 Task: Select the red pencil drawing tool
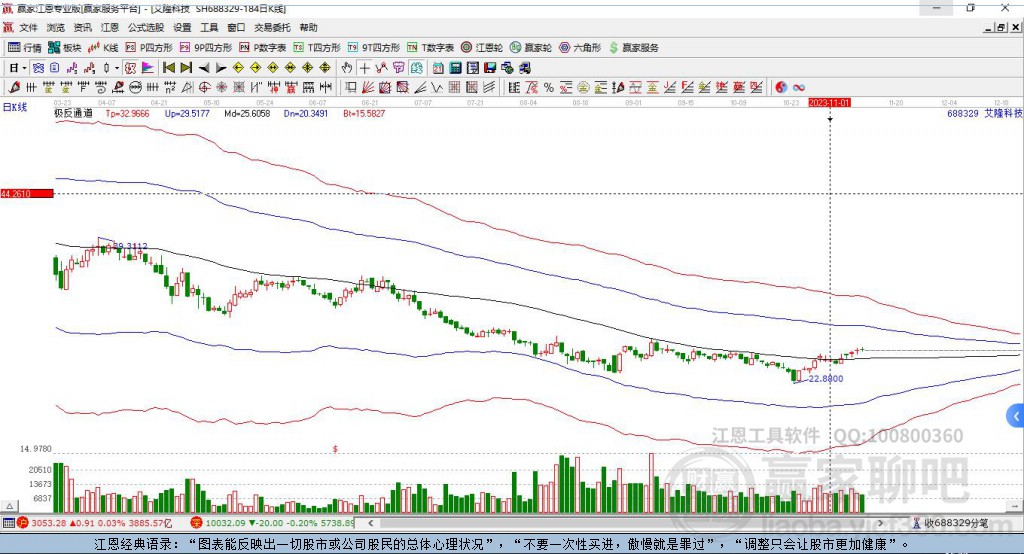(x=13, y=88)
